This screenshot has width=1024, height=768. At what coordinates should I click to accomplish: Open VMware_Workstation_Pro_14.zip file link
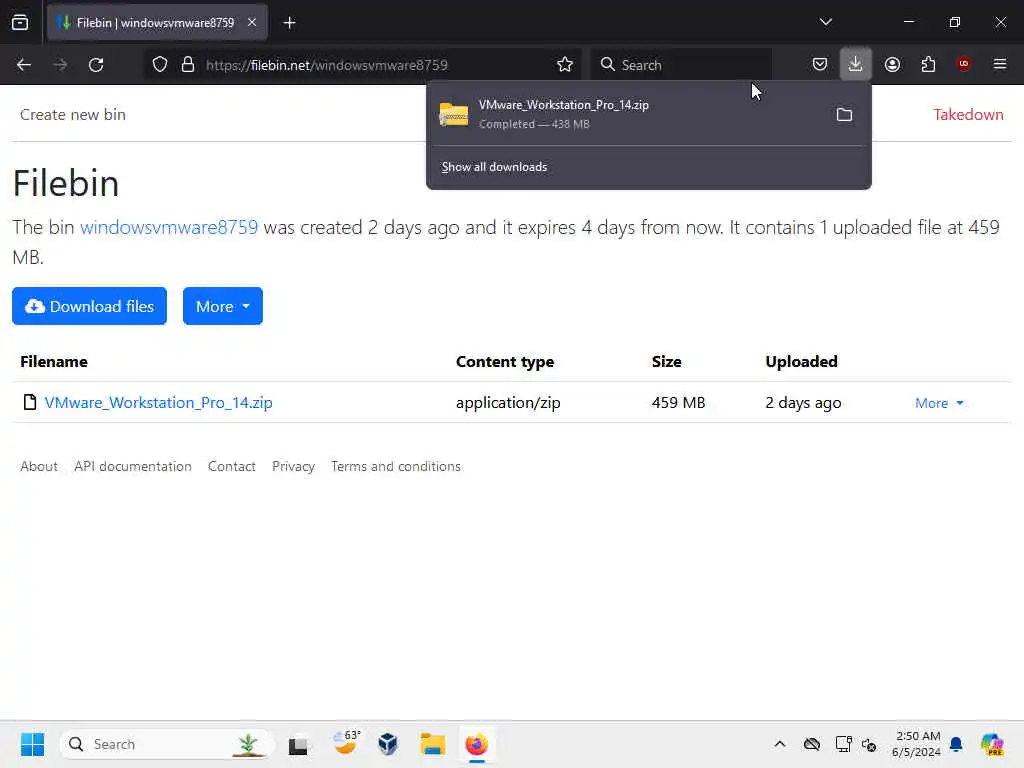pyautogui.click(x=159, y=402)
